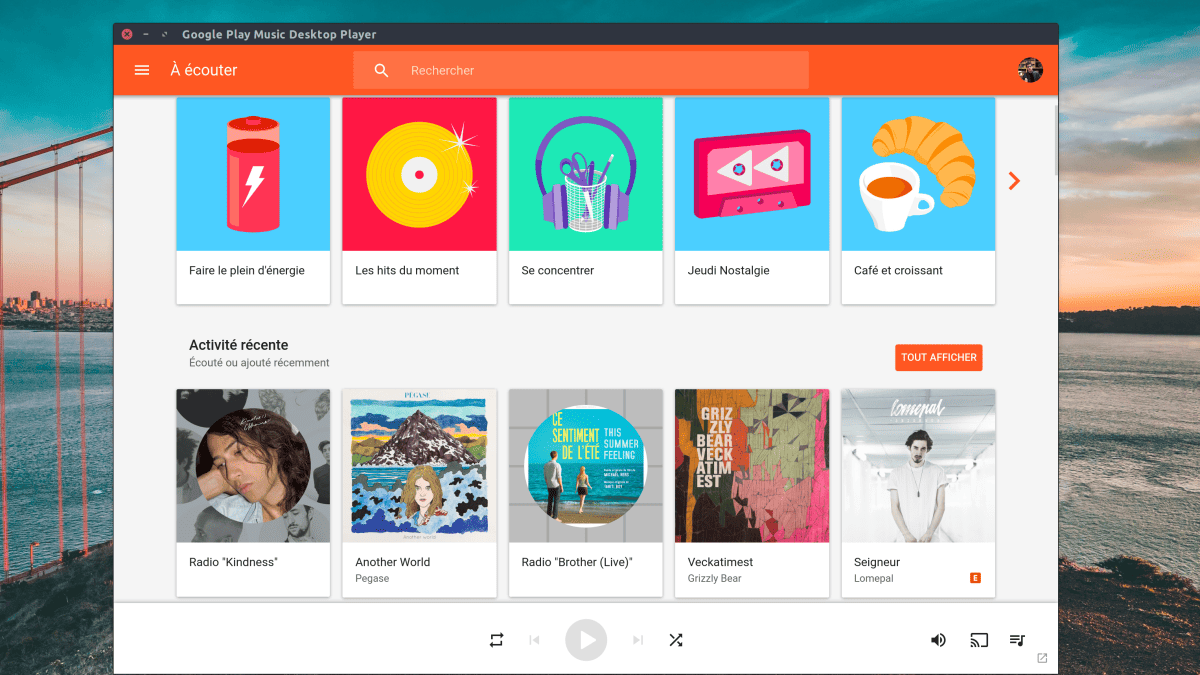
Task: Show next station cards with chevron
Action: (x=1014, y=181)
